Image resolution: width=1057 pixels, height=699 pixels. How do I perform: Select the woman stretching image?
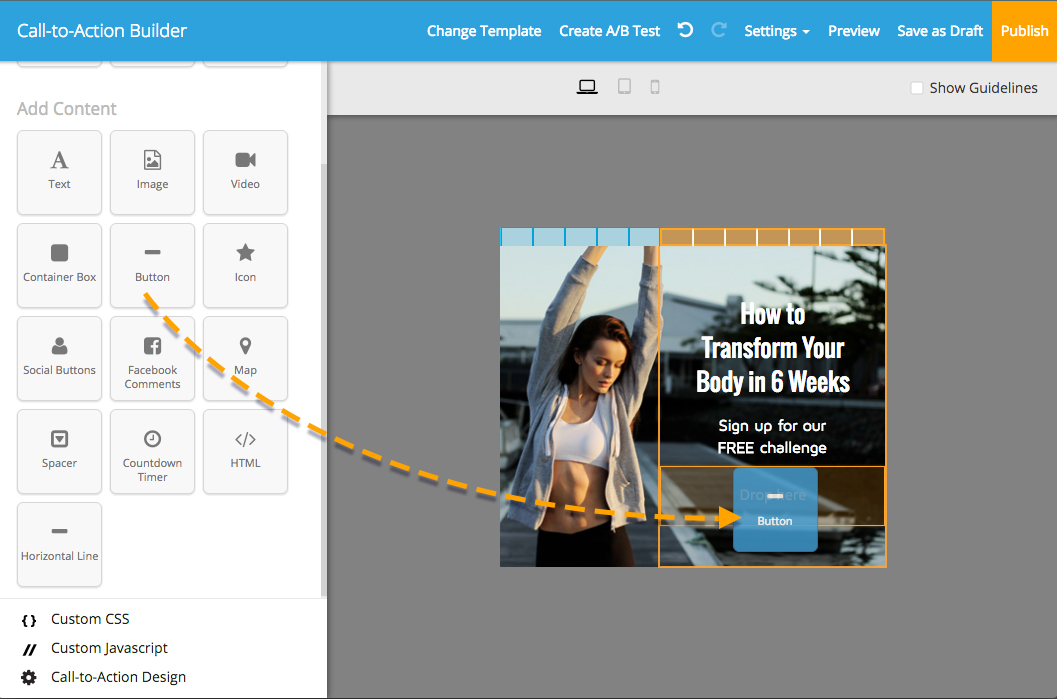(579, 406)
